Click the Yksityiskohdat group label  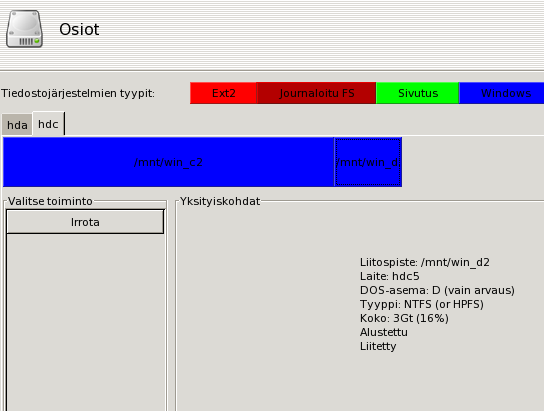(x=220, y=201)
